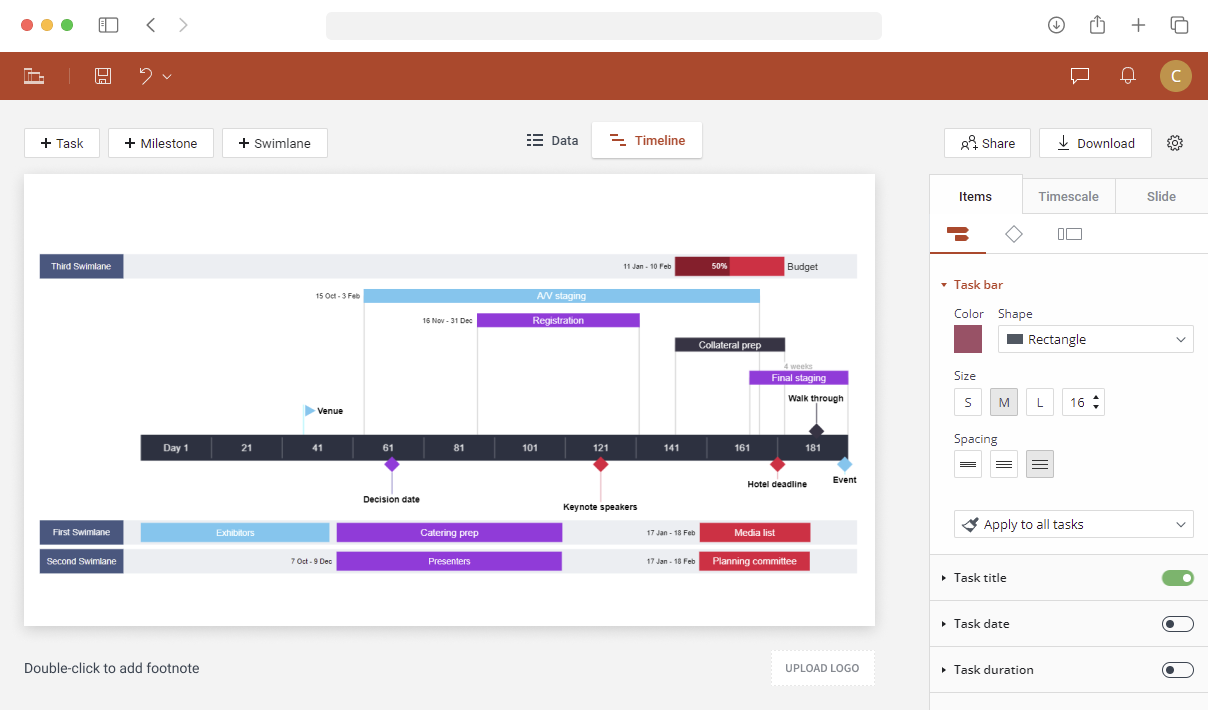
Task: Select the swimlane styling icon
Action: point(1070,234)
